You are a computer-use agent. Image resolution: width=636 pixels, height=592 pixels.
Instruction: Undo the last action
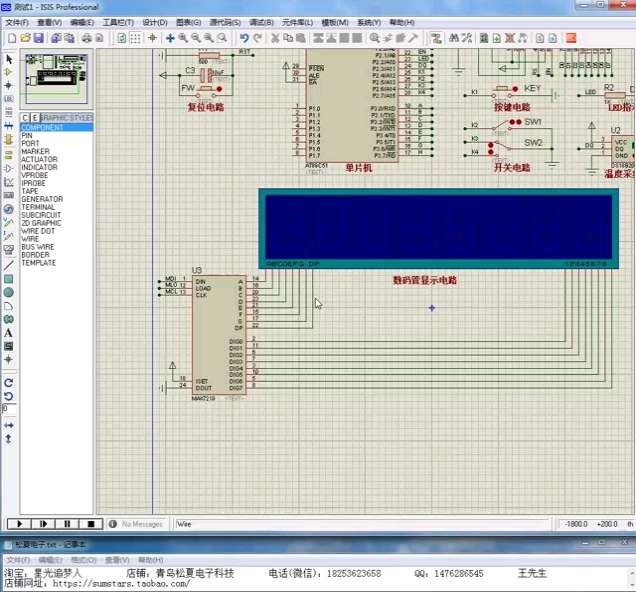pyautogui.click(x=244, y=38)
